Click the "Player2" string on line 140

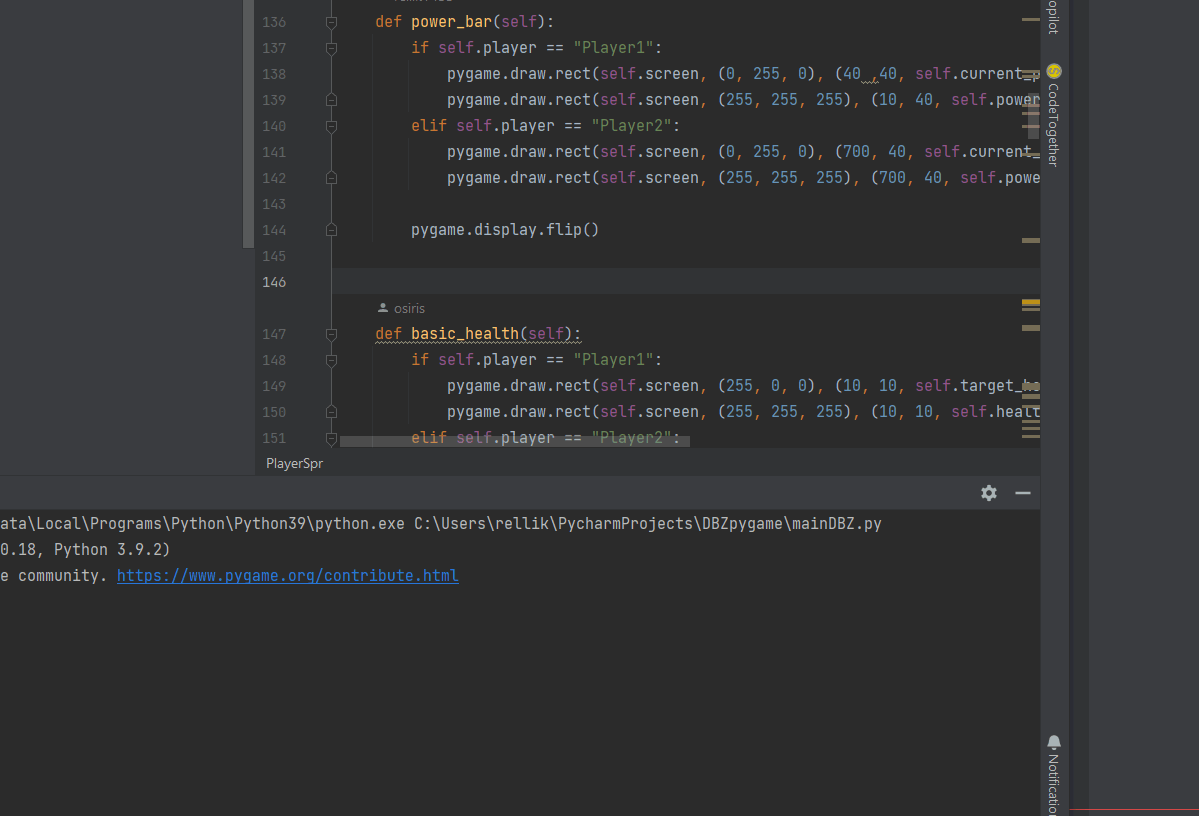coord(631,125)
